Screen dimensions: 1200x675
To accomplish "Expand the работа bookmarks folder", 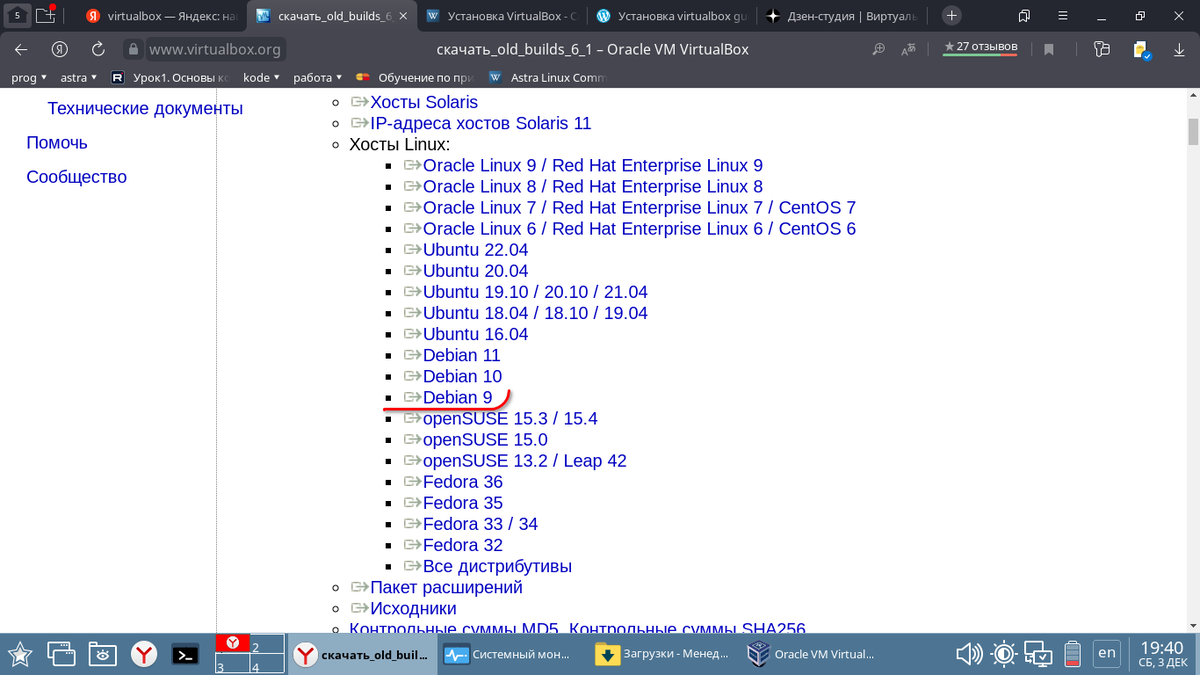I will (x=318, y=78).
